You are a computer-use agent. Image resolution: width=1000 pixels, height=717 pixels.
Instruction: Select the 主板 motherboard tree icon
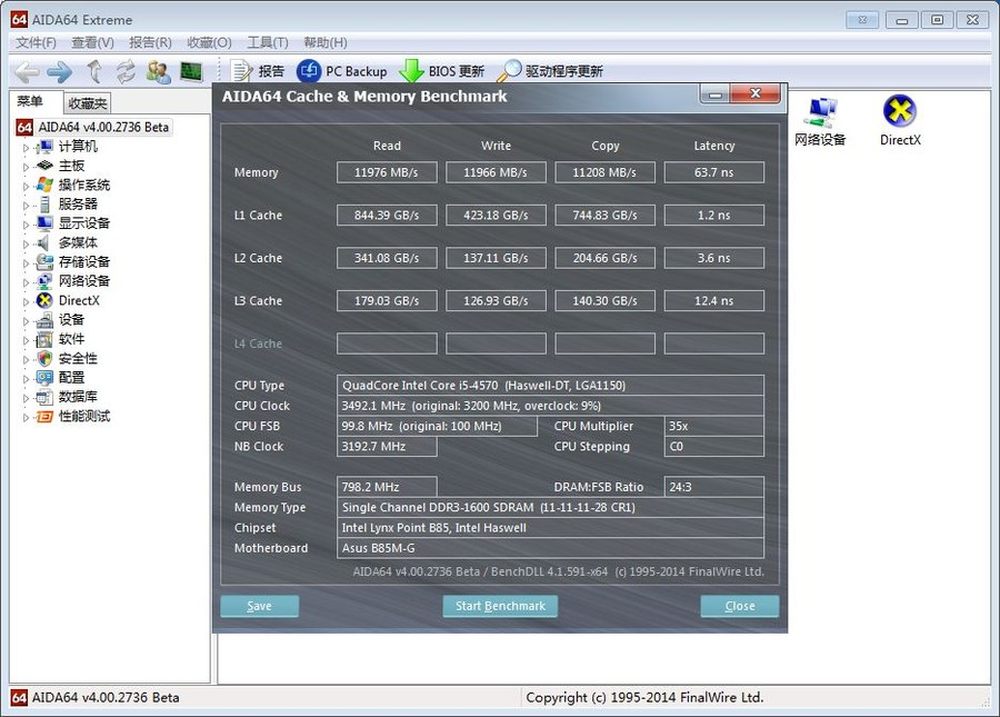click(45, 166)
